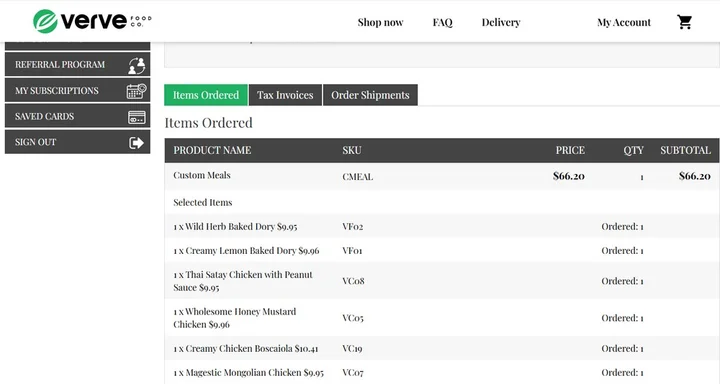Open the FAQ link
This screenshot has width=720, height=384.
coord(443,22)
